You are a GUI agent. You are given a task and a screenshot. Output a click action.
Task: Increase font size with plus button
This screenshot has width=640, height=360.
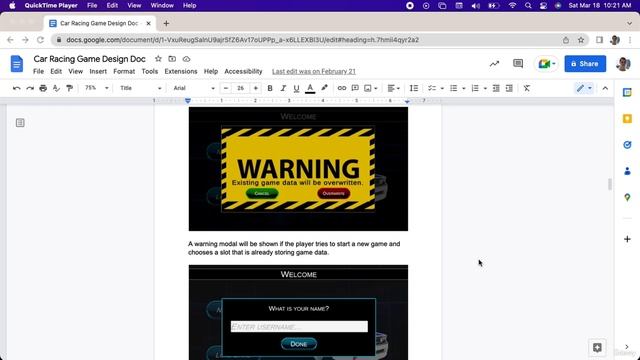(x=256, y=88)
